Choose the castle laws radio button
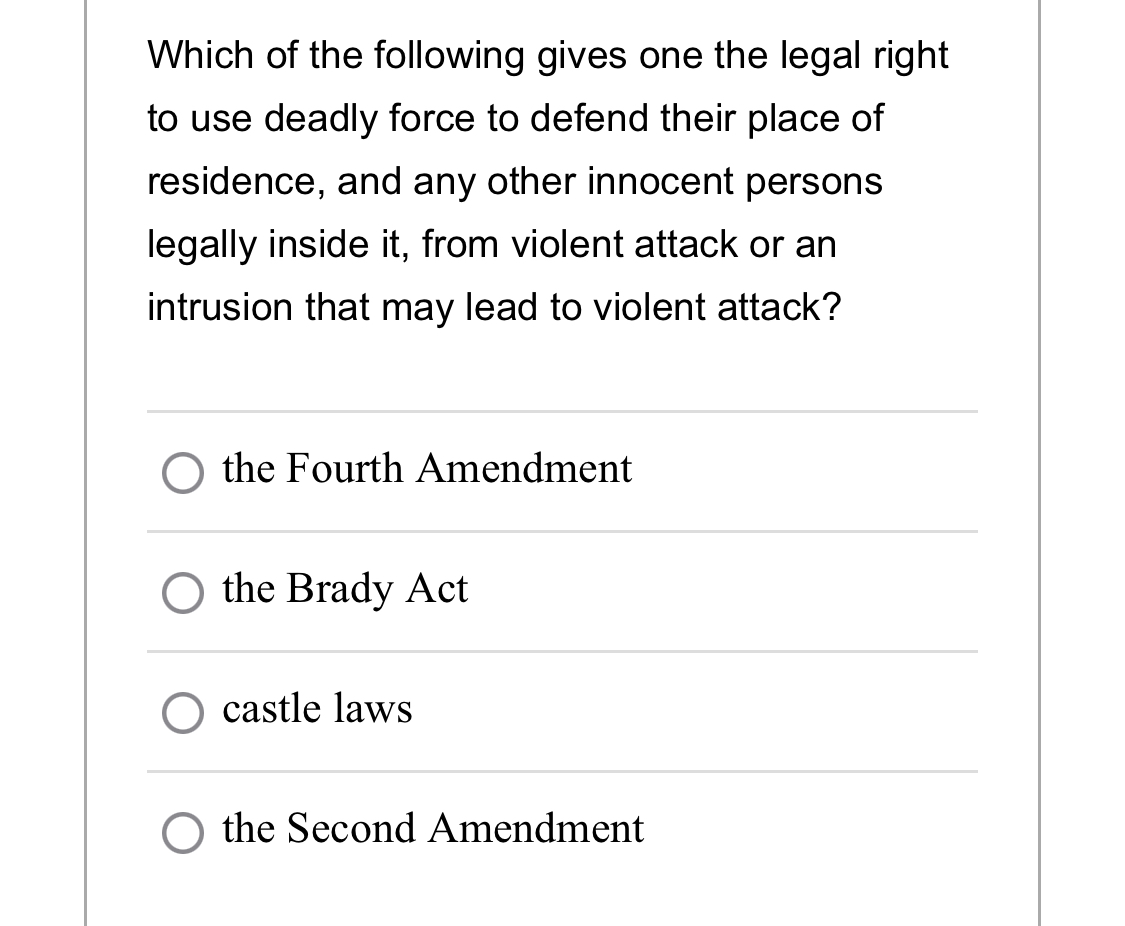The image size is (1125, 926). pos(182,714)
